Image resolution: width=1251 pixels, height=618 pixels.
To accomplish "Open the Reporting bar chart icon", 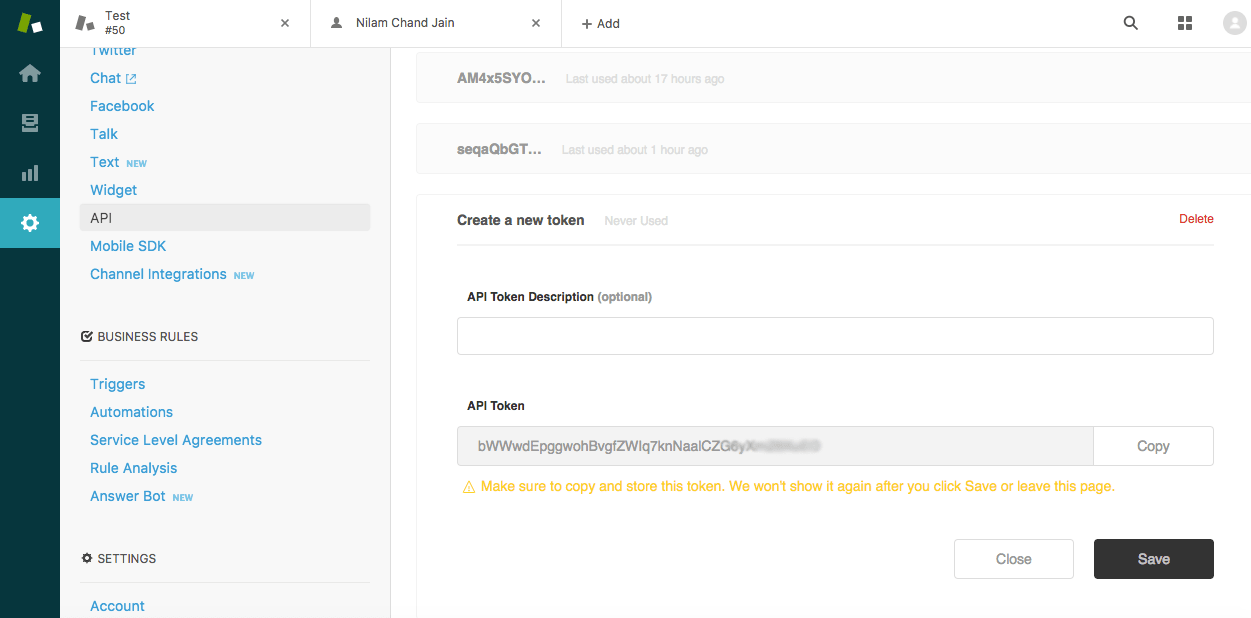I will (x=30, y=173).
